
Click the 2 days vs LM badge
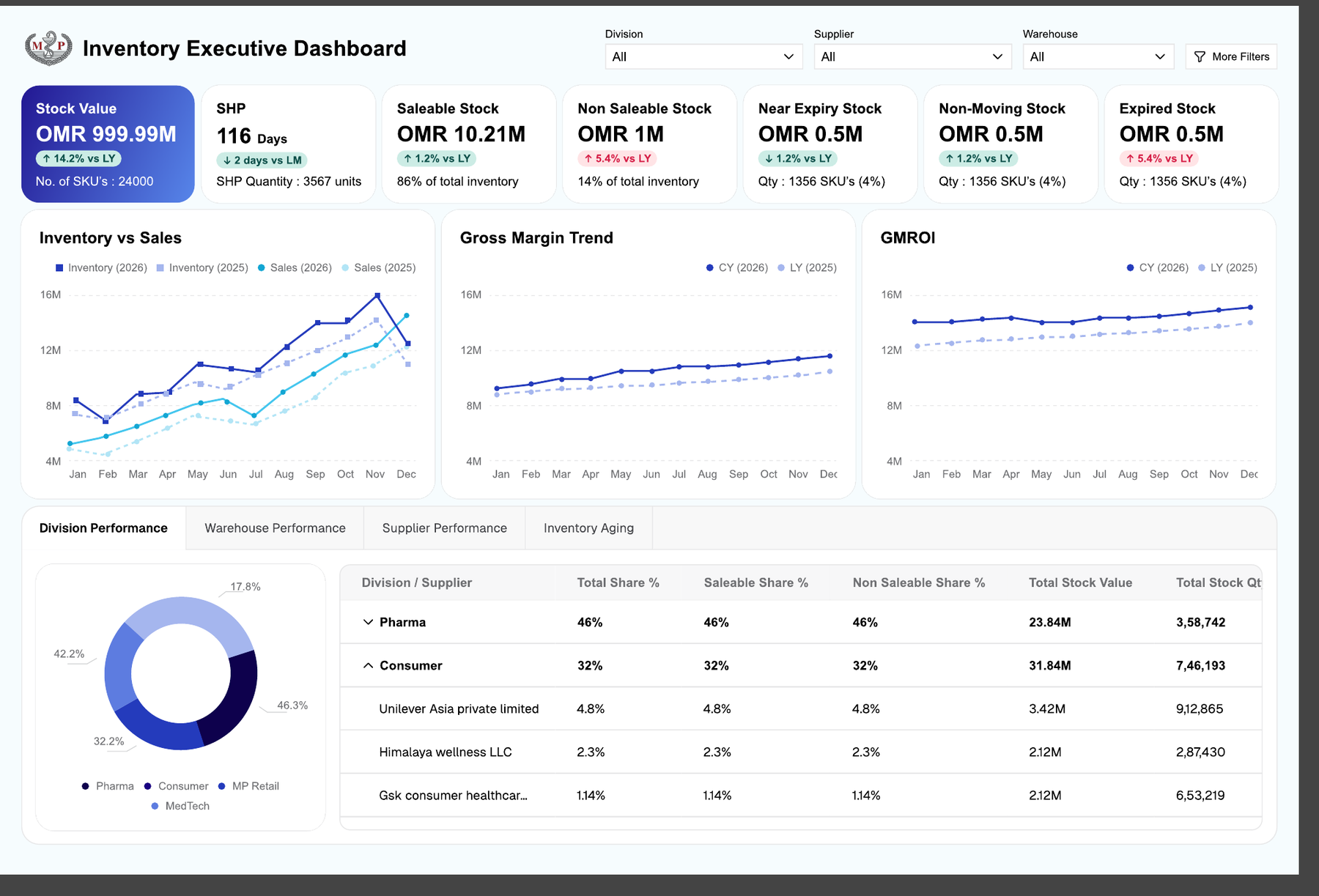pyautogui.click(x=262, y=160)
